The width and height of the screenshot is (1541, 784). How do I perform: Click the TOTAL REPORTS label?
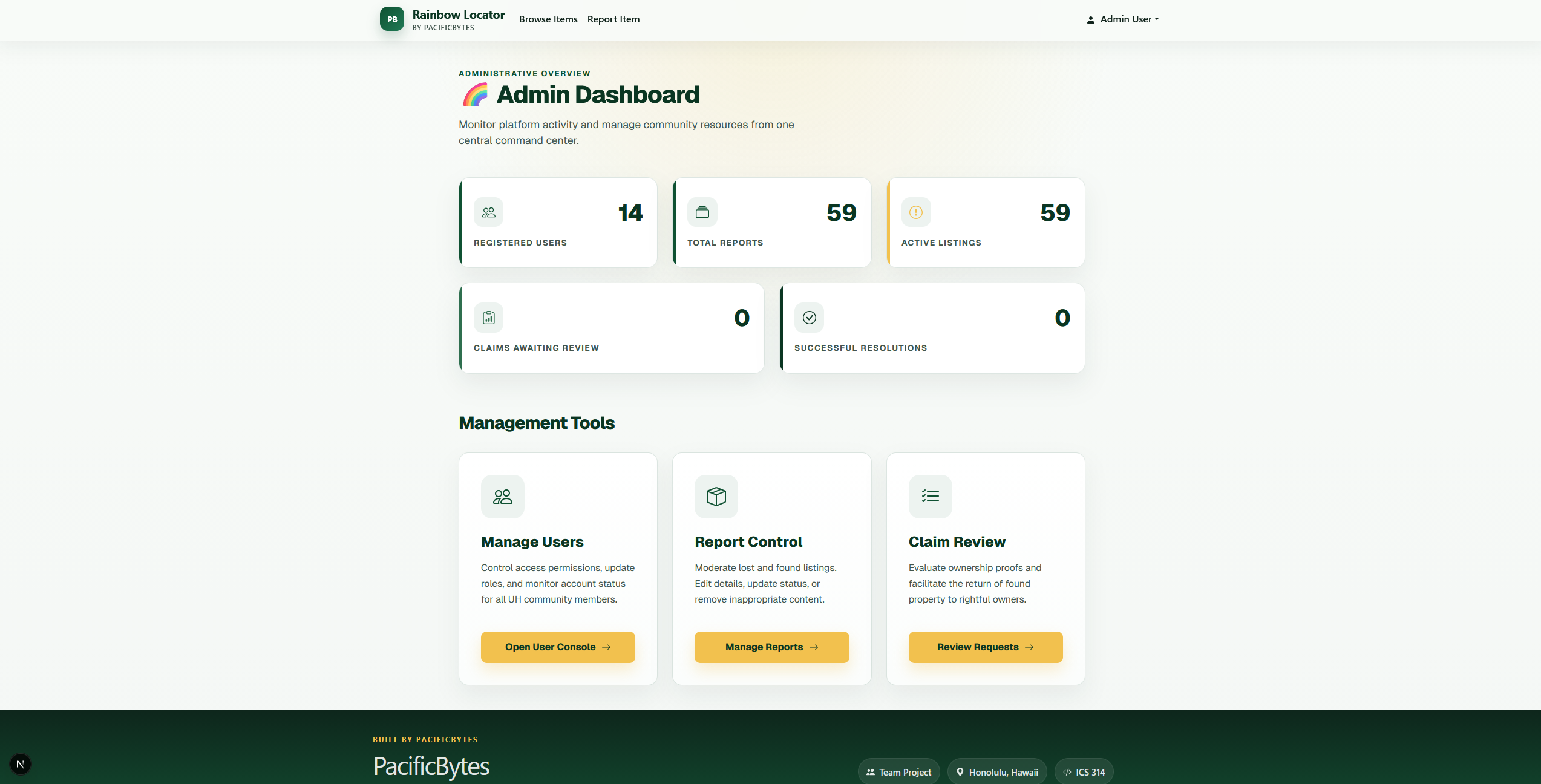tap(725, 243)
